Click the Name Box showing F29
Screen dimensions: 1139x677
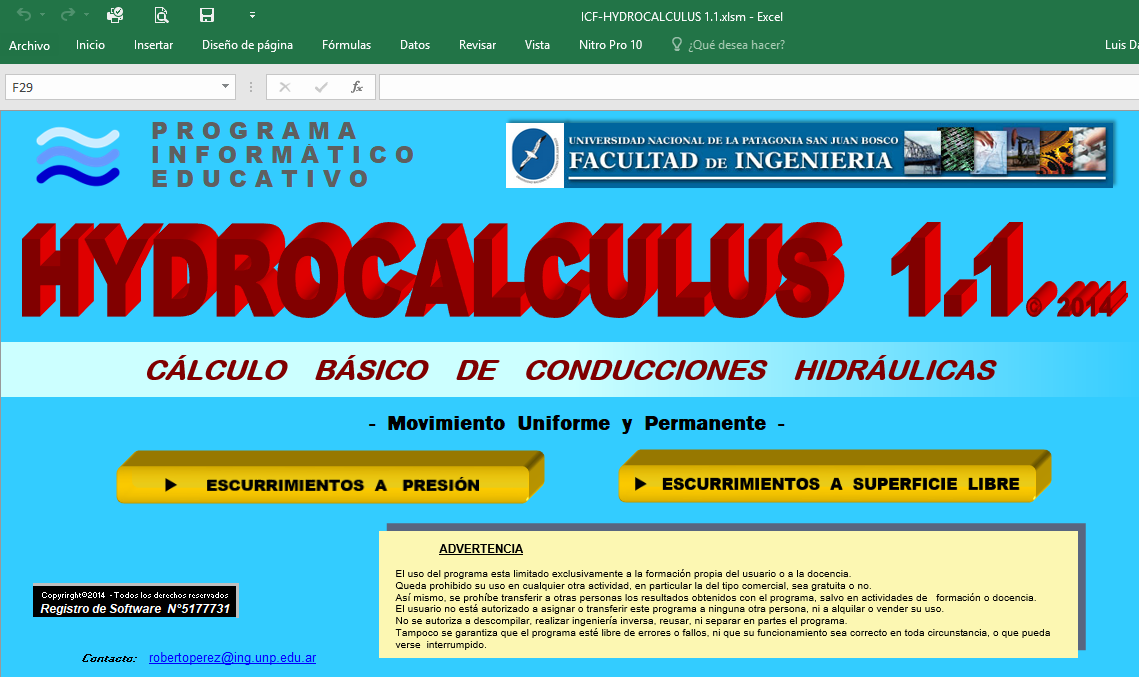click(111, 87)
